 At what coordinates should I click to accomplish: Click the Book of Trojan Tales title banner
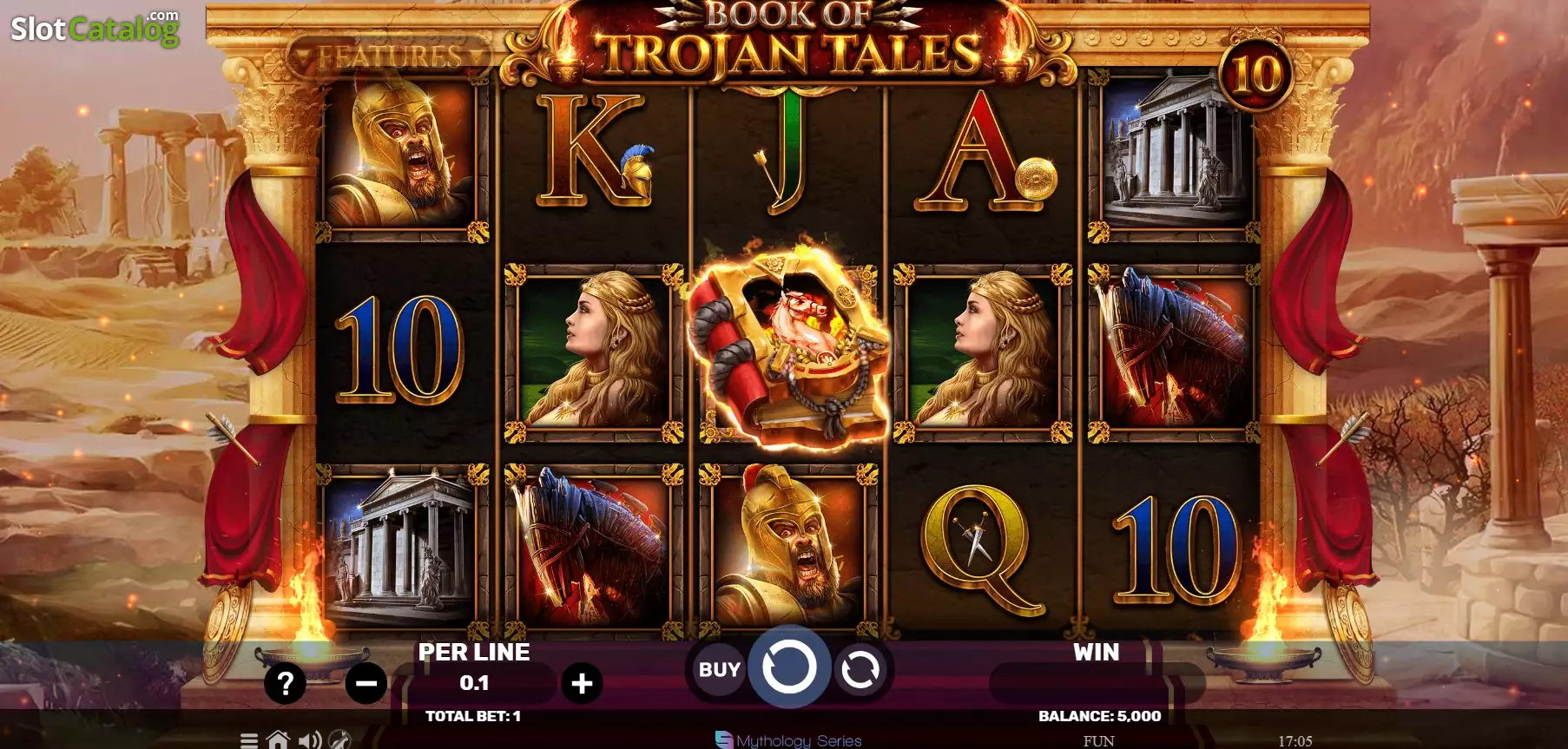789,41
